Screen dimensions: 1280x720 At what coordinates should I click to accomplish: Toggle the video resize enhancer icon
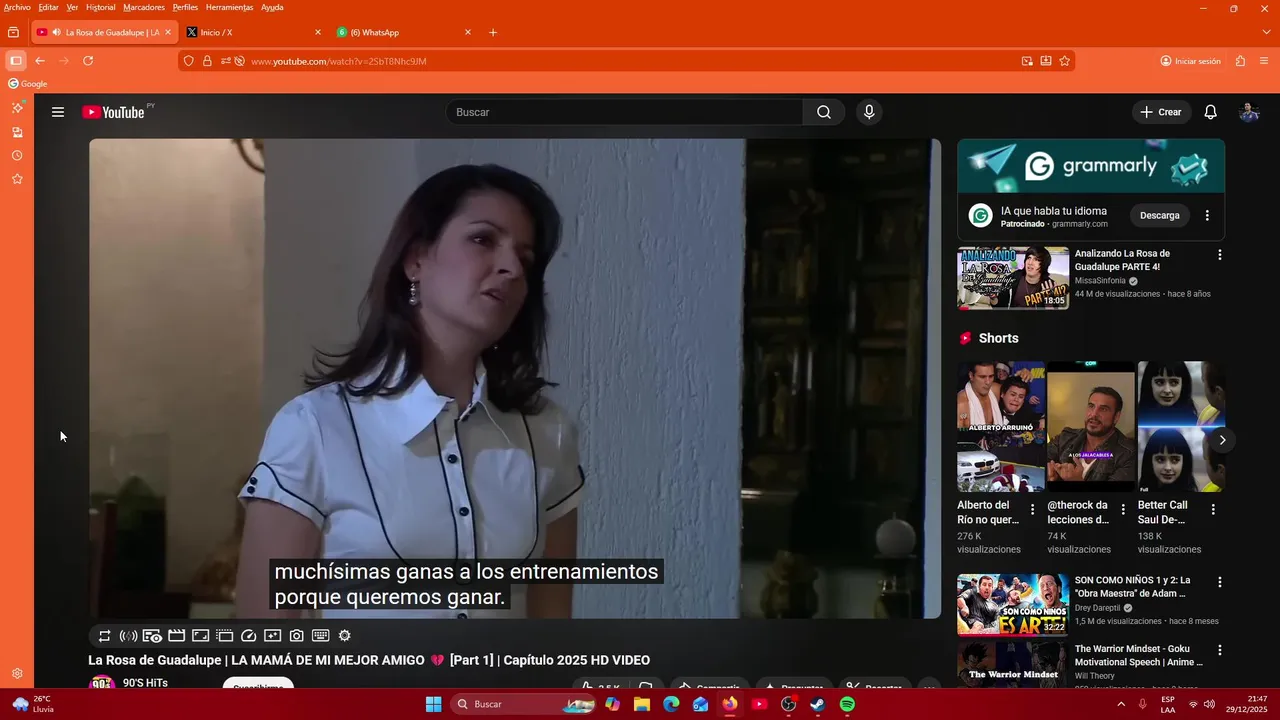[200, 635]
